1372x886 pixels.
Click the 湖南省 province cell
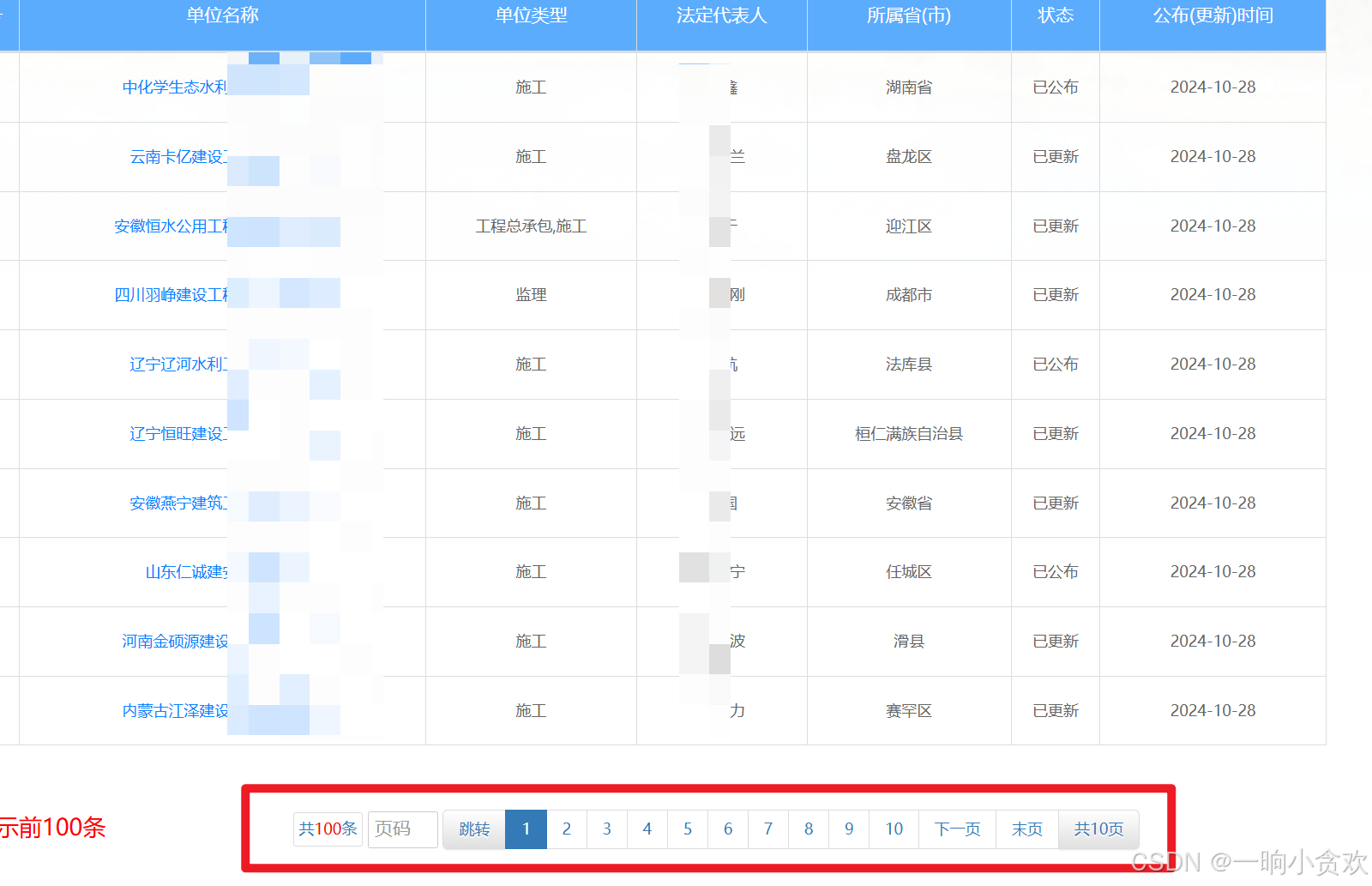coord(909,87)
